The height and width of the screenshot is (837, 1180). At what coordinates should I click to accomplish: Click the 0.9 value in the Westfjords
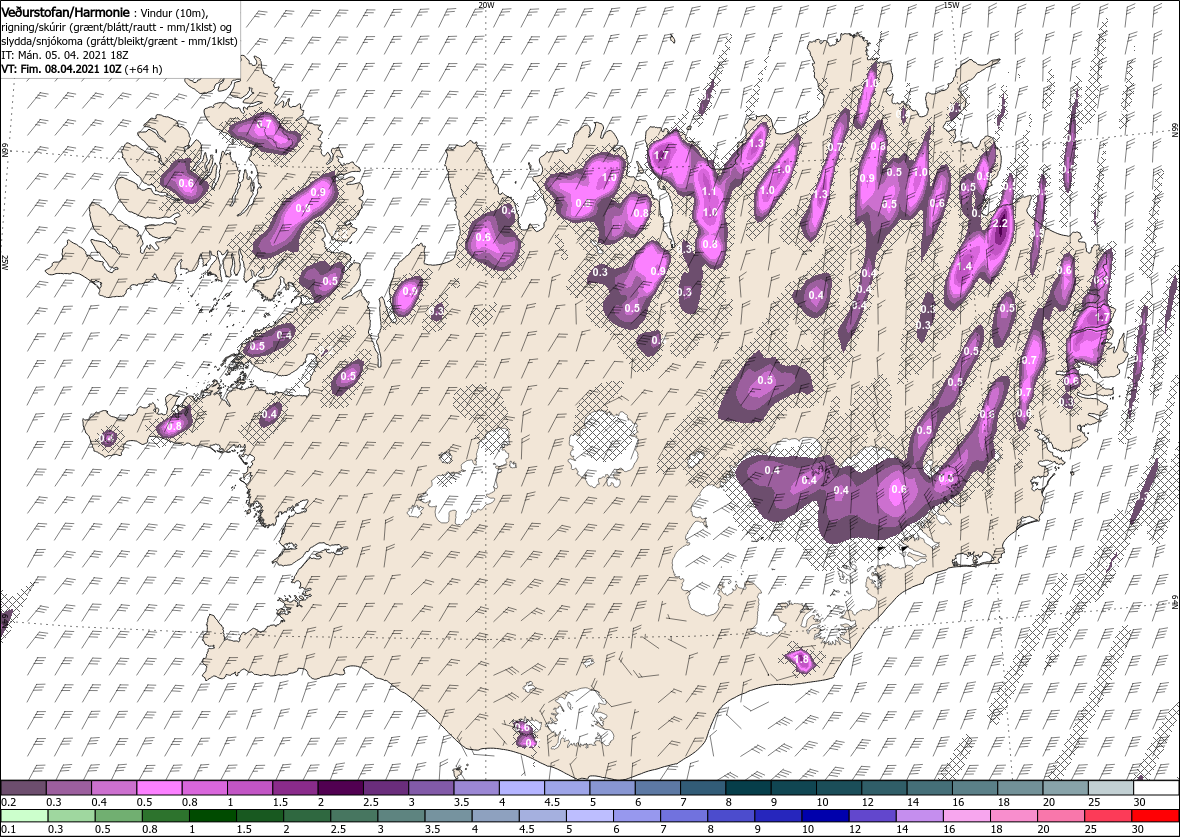(x=318, y=192)
